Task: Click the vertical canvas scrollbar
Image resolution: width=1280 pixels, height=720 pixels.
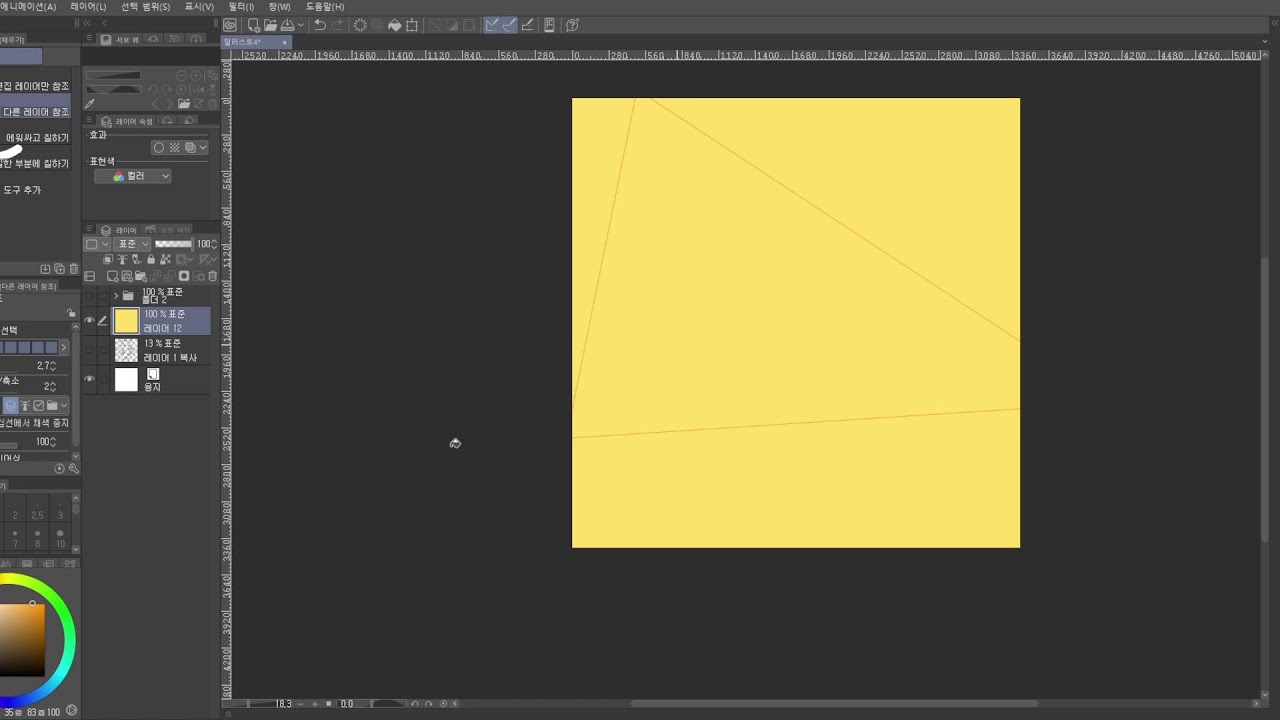Action: tap(1266, 400)
